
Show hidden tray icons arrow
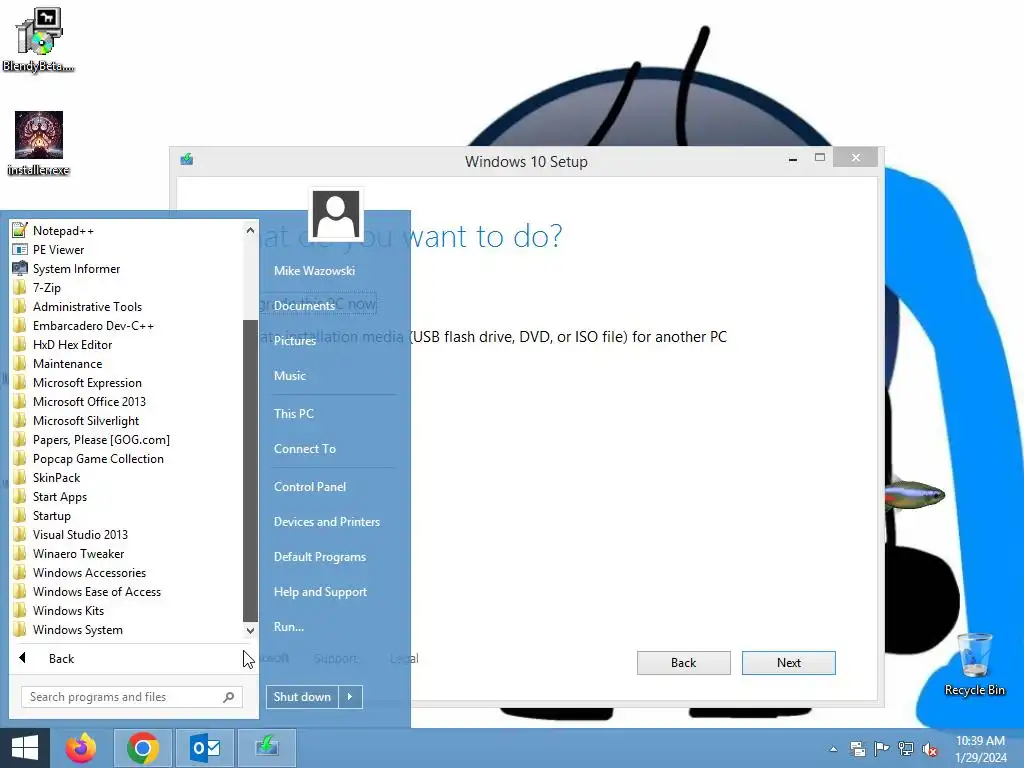tap(833, 749)
